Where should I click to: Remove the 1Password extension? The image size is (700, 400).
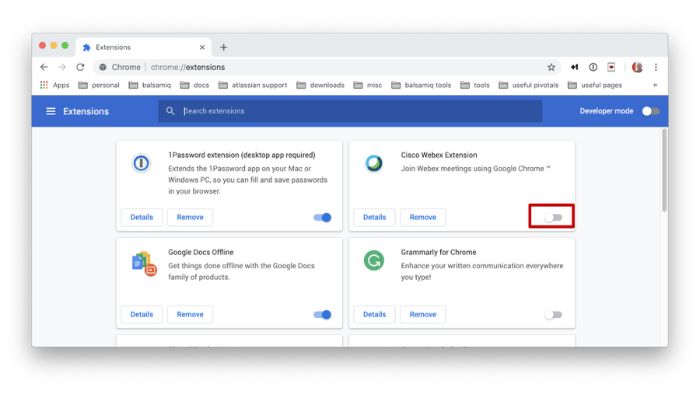tap(190, 217)
